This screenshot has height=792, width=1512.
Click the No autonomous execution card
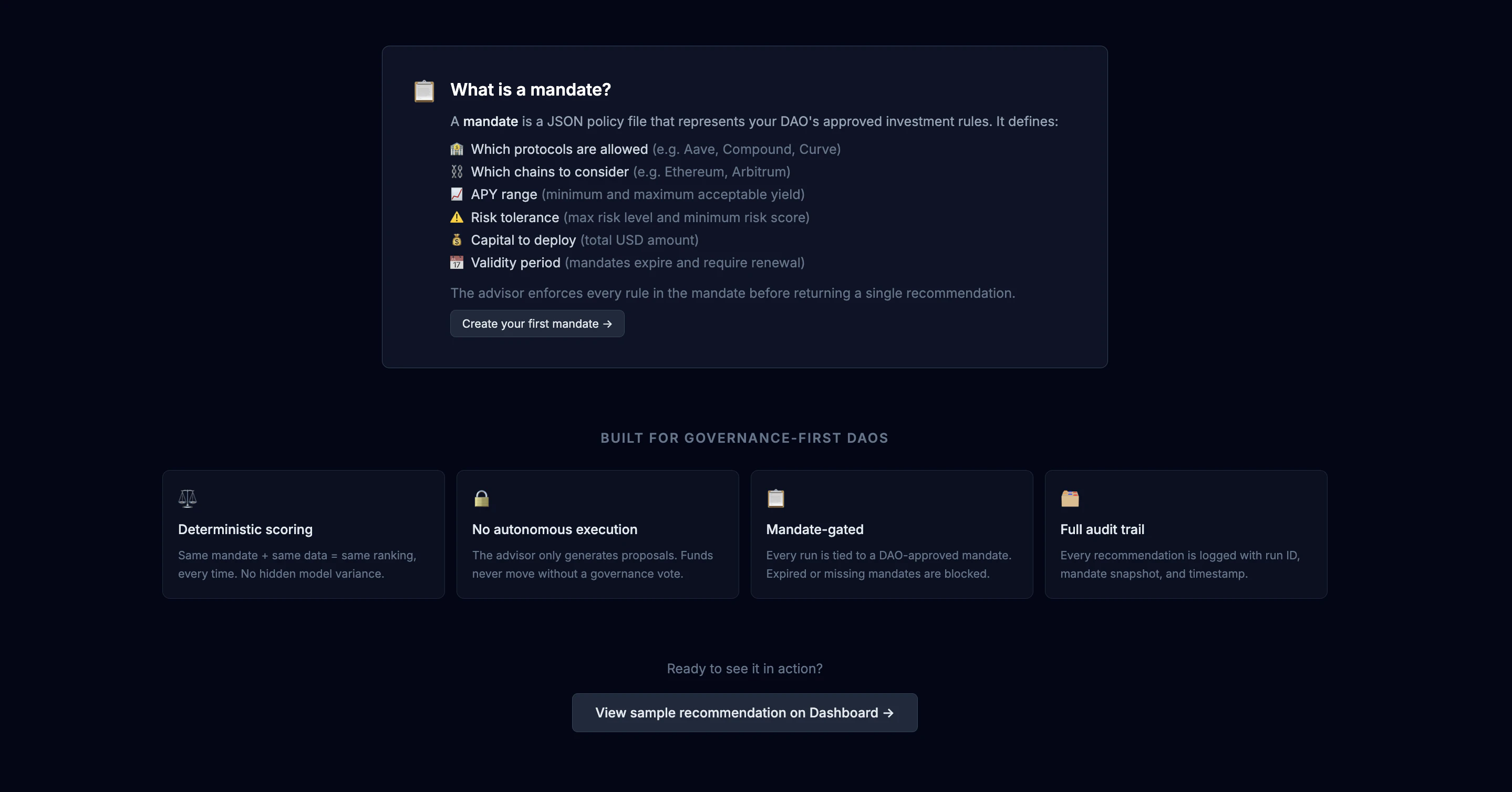coord(597,534)
